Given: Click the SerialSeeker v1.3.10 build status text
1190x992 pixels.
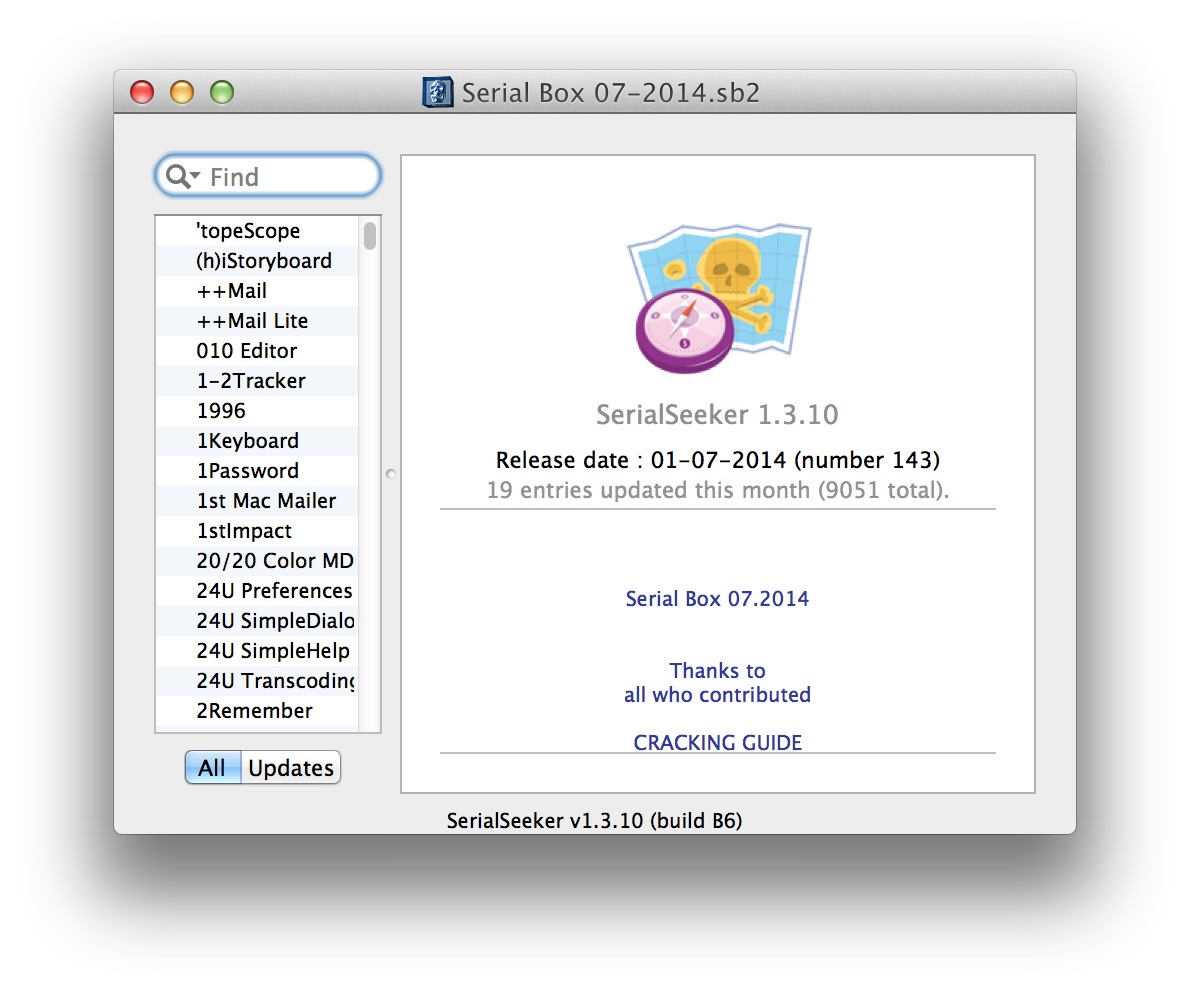Looking at the screenshot, I should (594, 820).
